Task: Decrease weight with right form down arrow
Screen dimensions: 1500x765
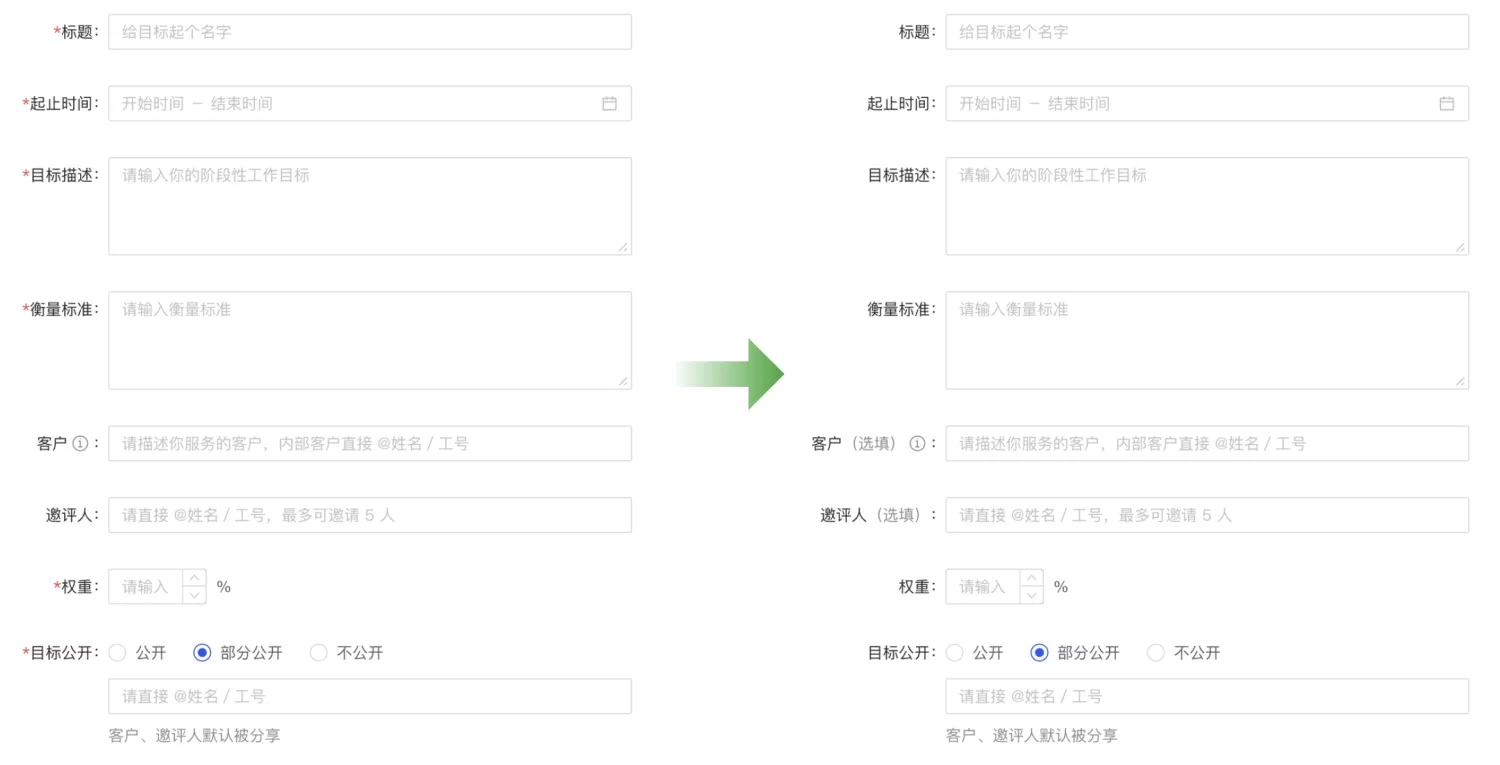Action: (1031, 595)
